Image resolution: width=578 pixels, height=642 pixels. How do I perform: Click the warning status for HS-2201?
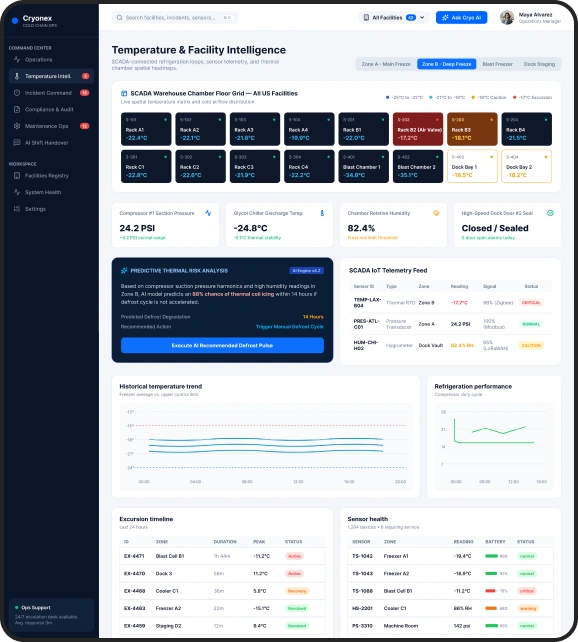528,608
